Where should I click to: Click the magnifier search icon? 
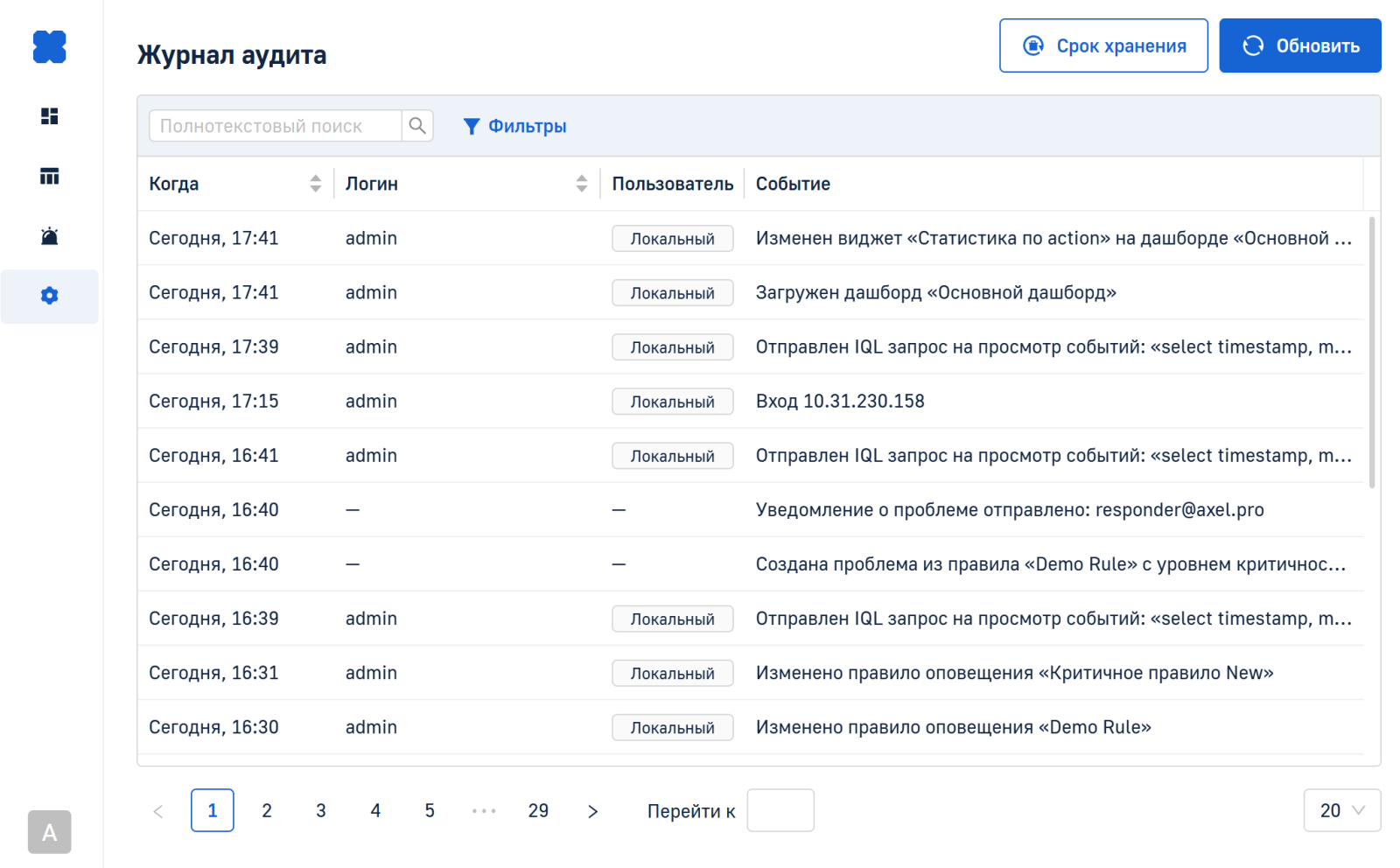point(417,126)
